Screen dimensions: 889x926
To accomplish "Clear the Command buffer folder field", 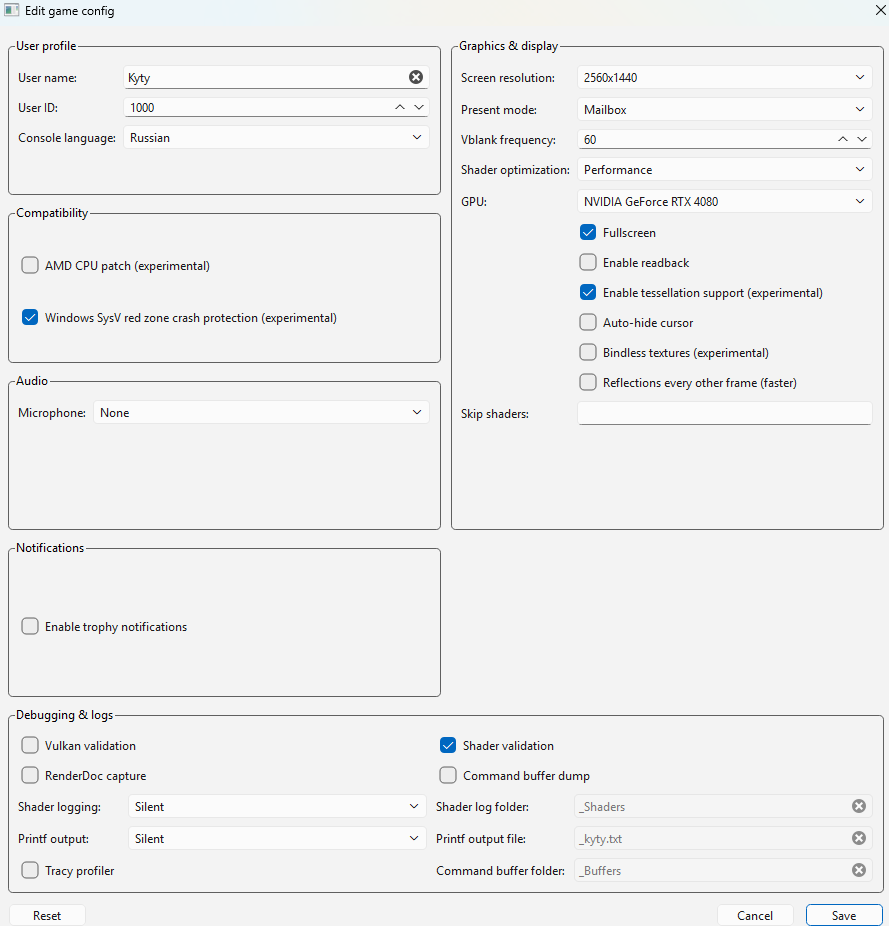I will (859, 870).
